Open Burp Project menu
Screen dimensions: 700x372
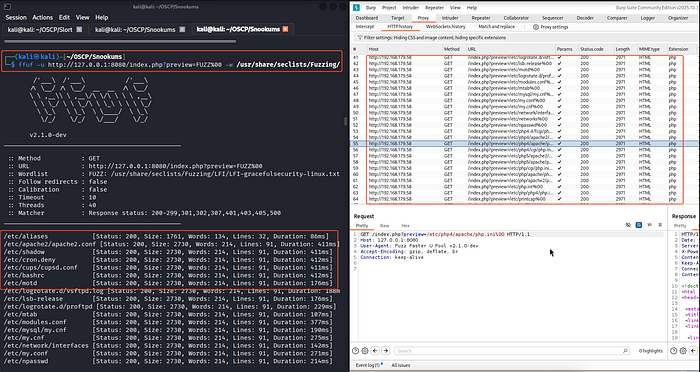[x=389, y=8]
